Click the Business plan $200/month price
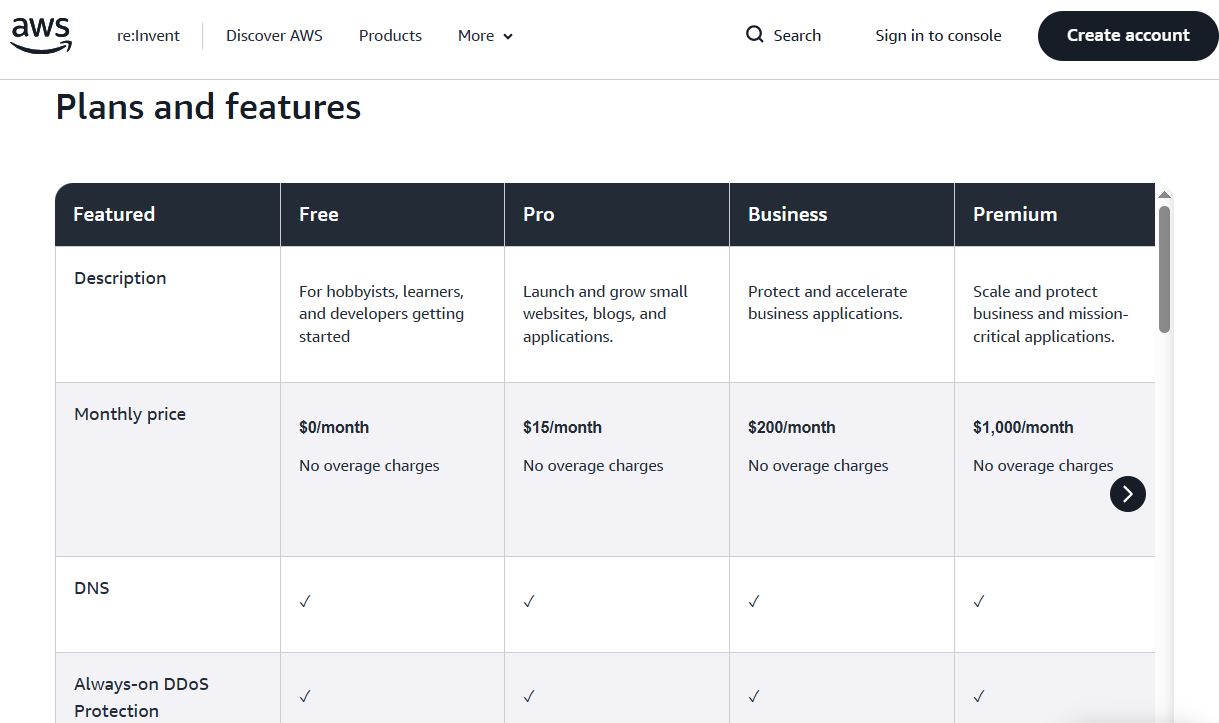This screenshot has width=1219, height=723. pyautogui.click(x=792, y=427)
